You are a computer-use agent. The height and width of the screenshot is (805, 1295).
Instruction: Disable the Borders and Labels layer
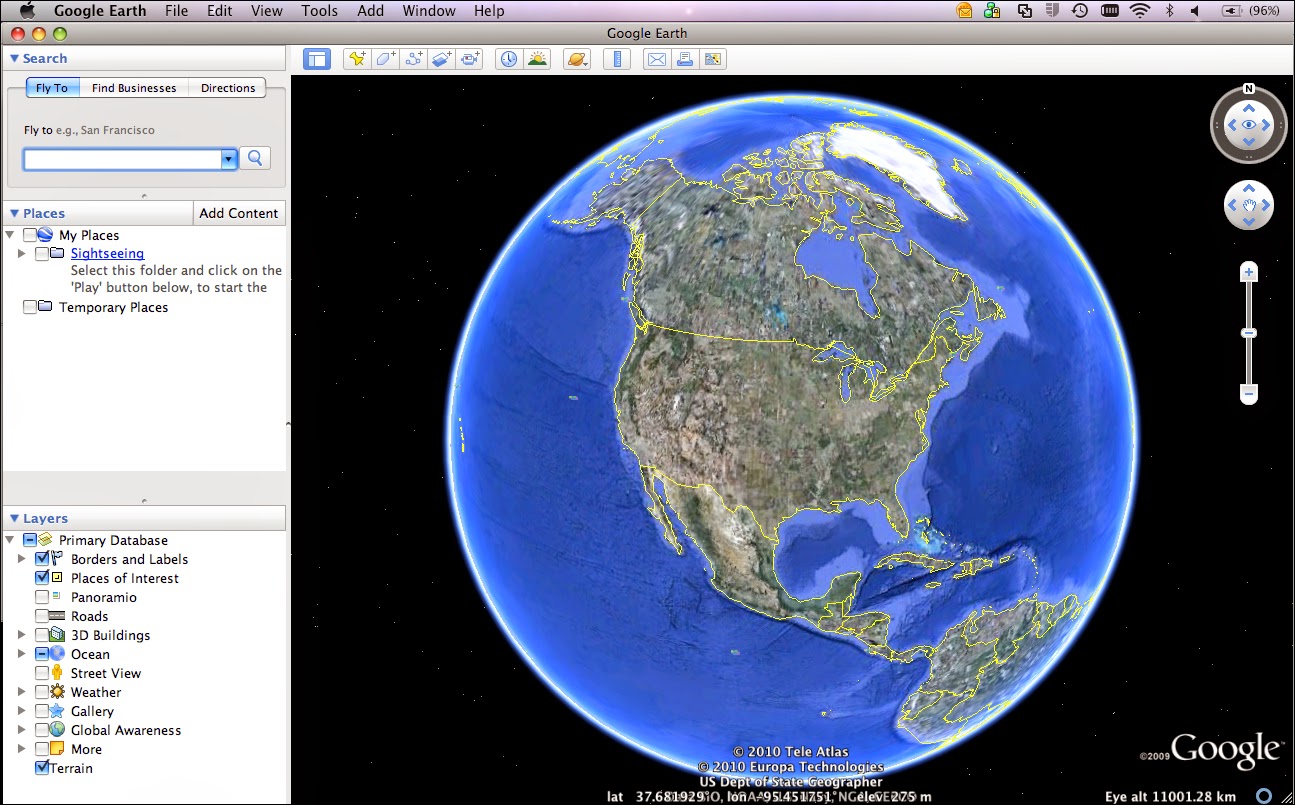click(x=44, y=559)
